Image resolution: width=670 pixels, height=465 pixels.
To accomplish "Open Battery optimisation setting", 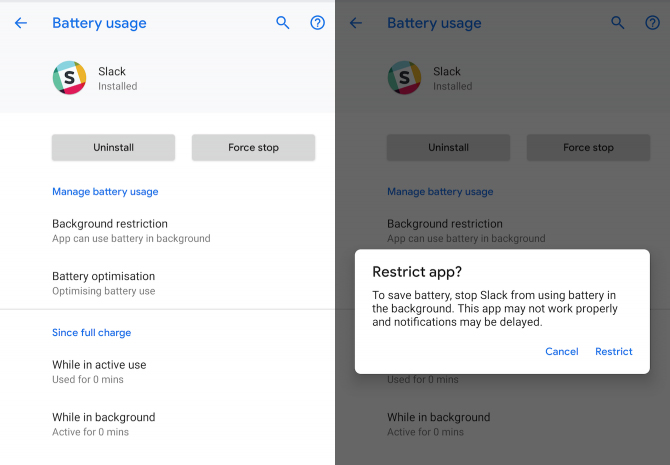I will [167, 283].
